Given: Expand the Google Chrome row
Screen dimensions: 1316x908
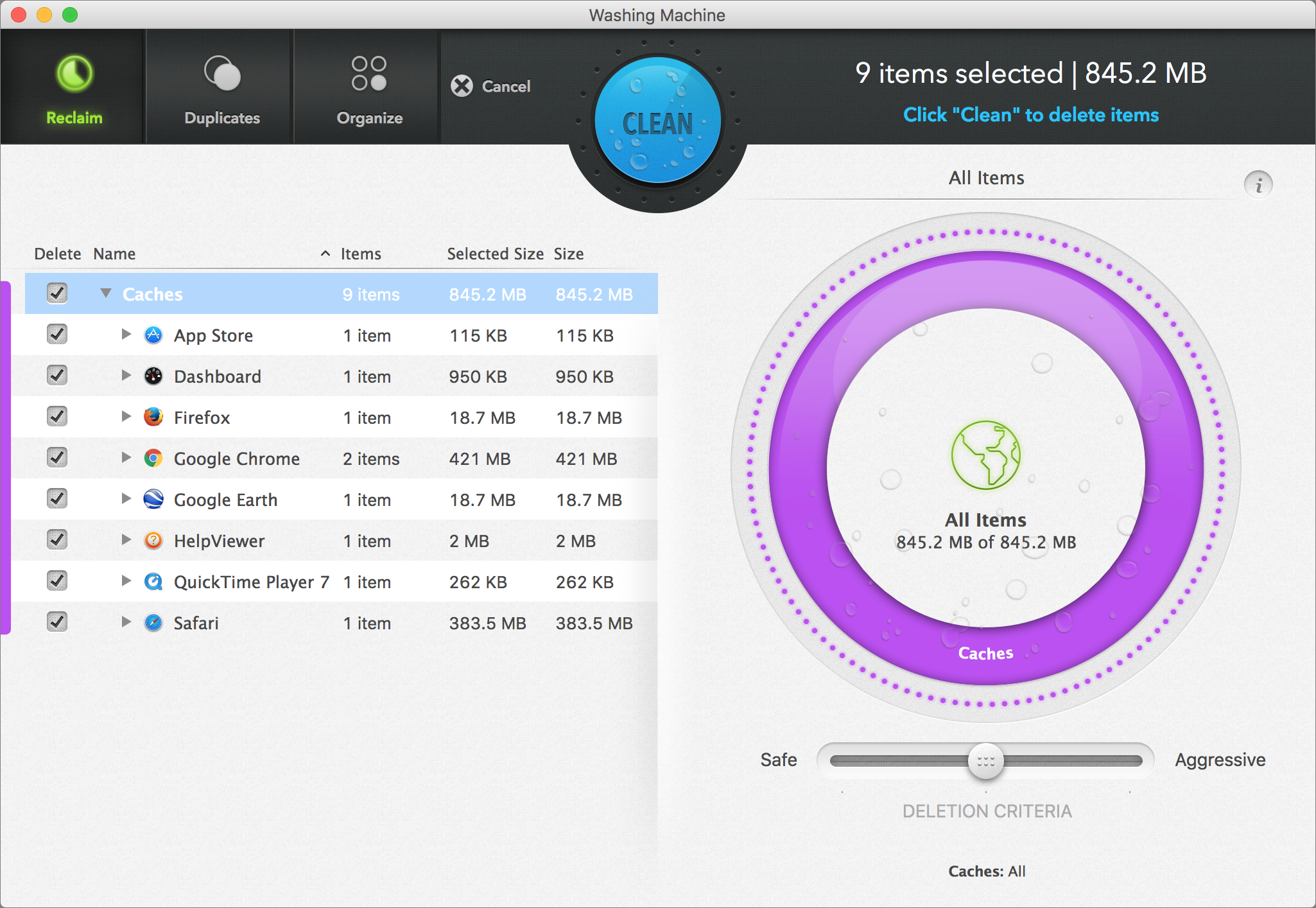Looking at the screenshot, I should 126,458.
